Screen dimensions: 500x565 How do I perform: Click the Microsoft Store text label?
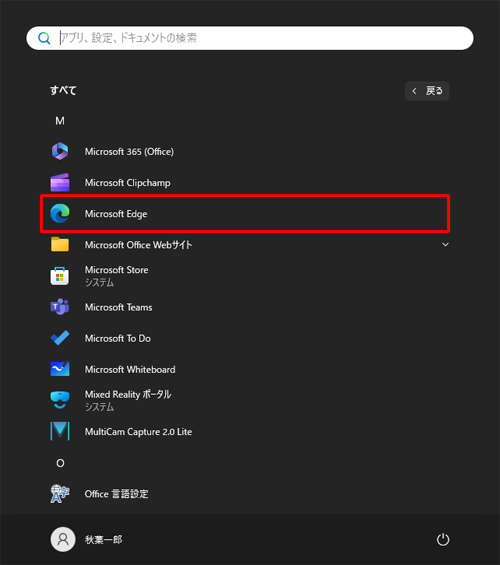pos(116,270)
